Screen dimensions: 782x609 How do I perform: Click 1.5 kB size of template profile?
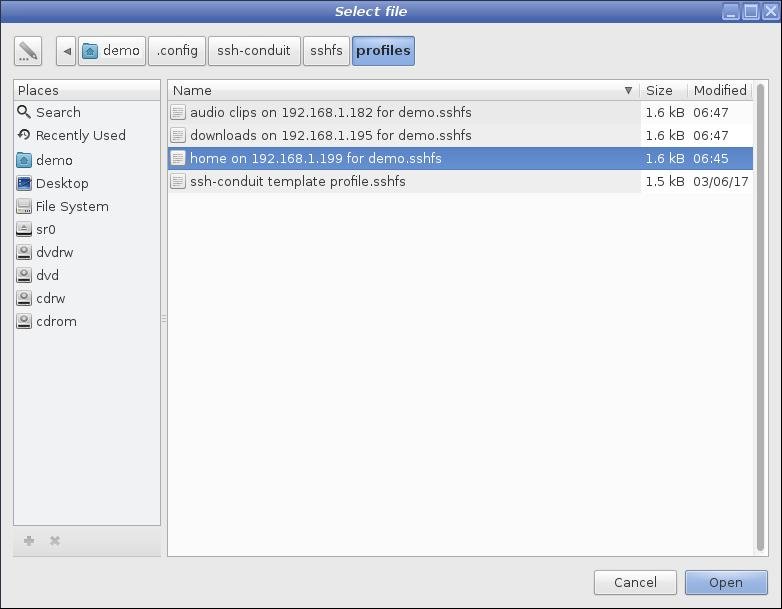coord(665,182)
